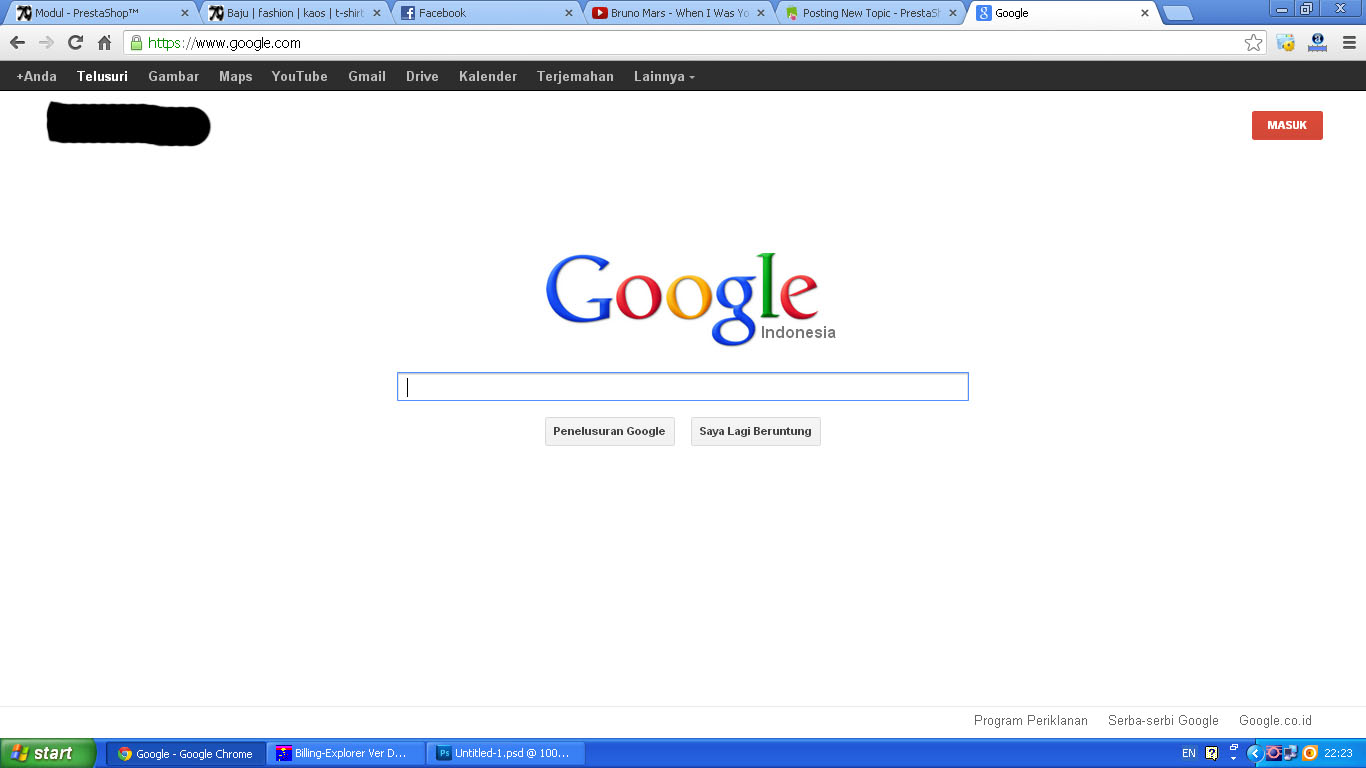1366x768 pixels.
Task: Go back to the previous page
Action: coord(17,43)
